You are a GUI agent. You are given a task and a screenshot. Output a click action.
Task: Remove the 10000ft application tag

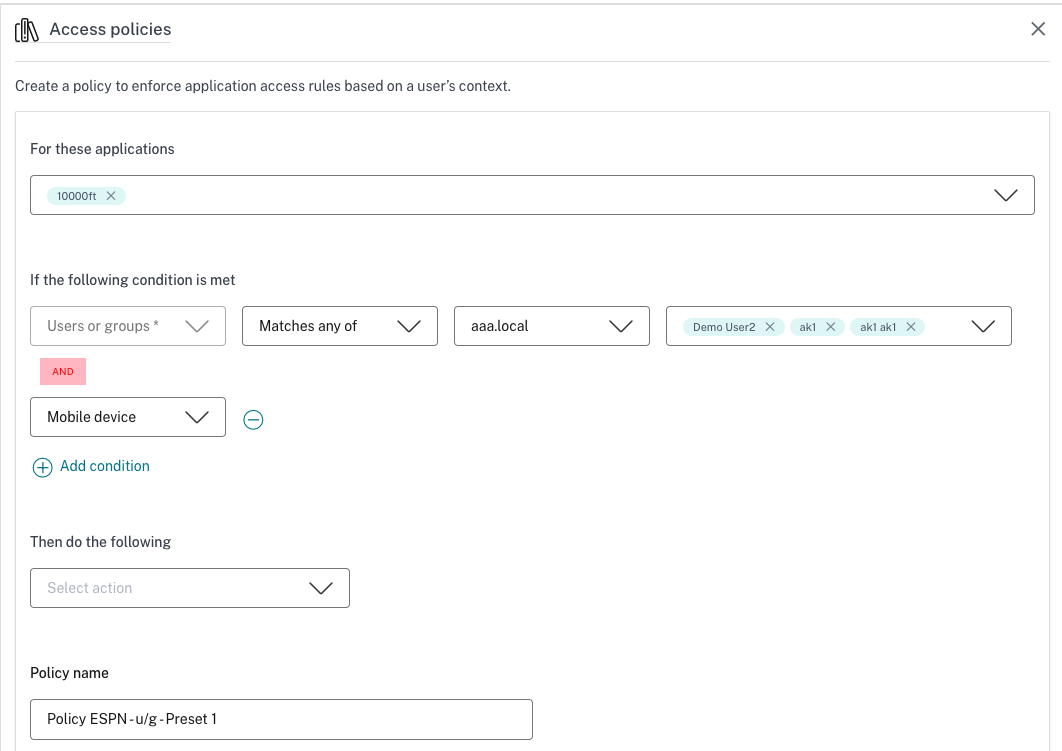[x=111, y=196]
